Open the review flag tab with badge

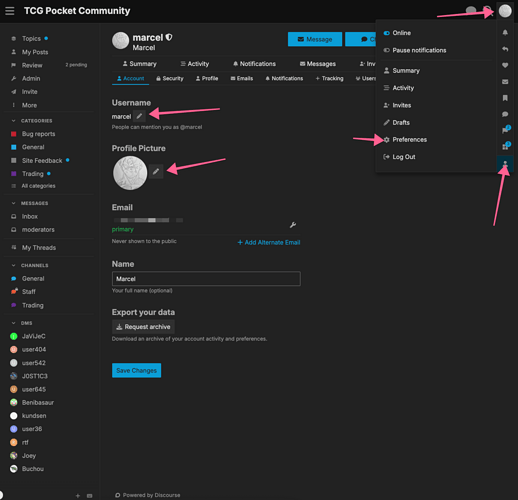tap(505, 130)
